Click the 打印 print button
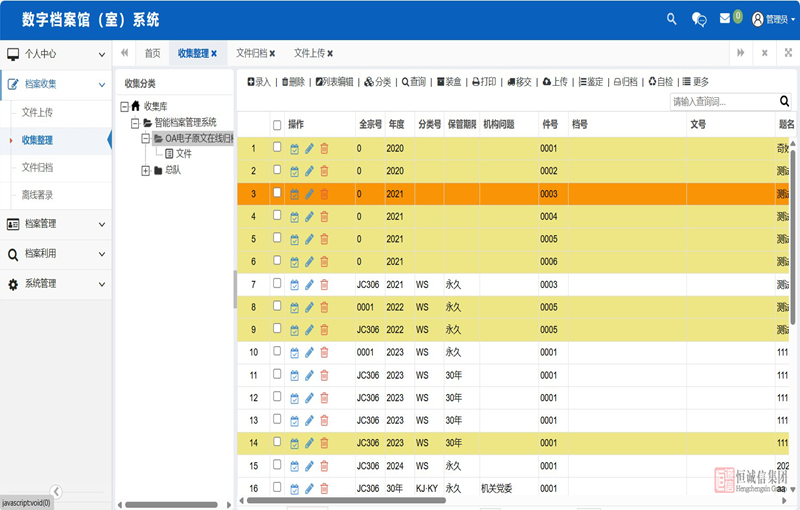Image resolution: width=800 pixels, height=510 pixels. [x=484, y=82]
